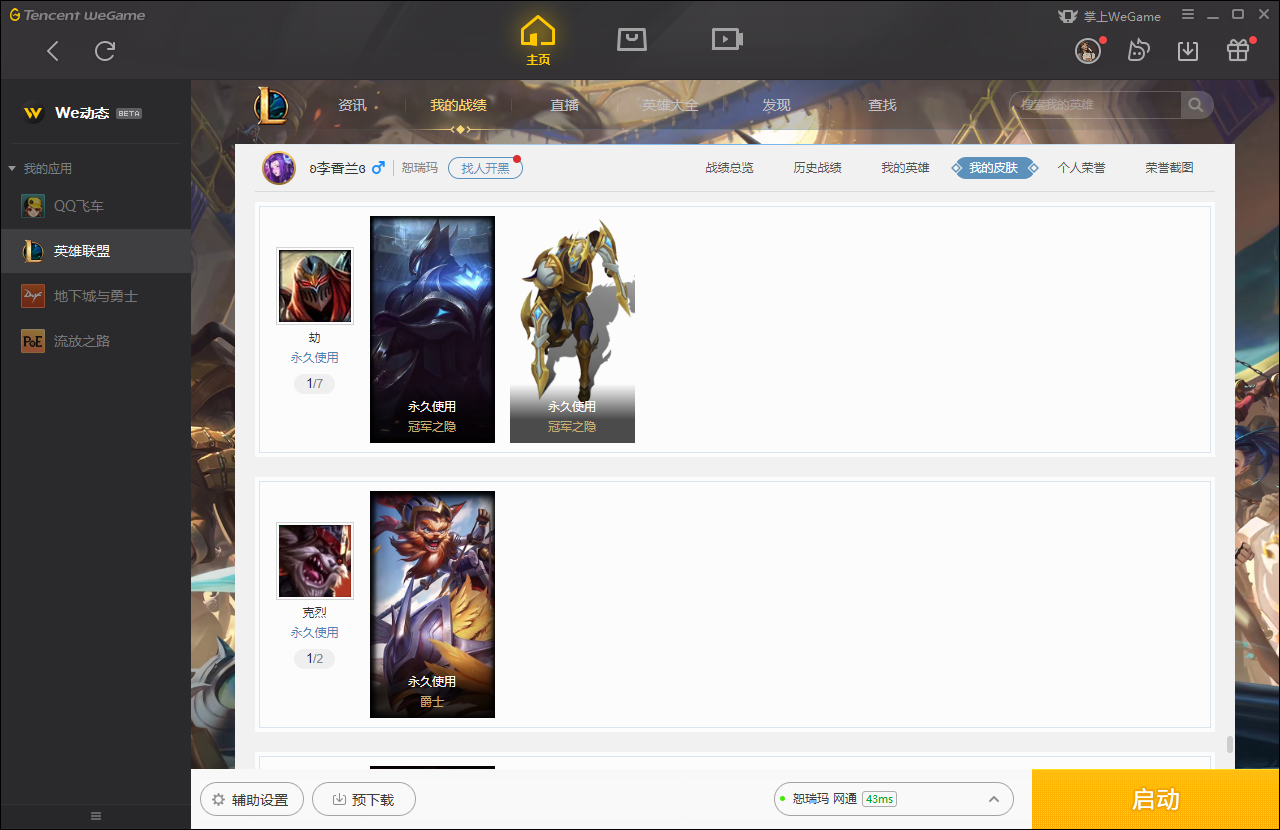Open 我的战绩 tab
The image size is (1280, 830).
(458, 105)
